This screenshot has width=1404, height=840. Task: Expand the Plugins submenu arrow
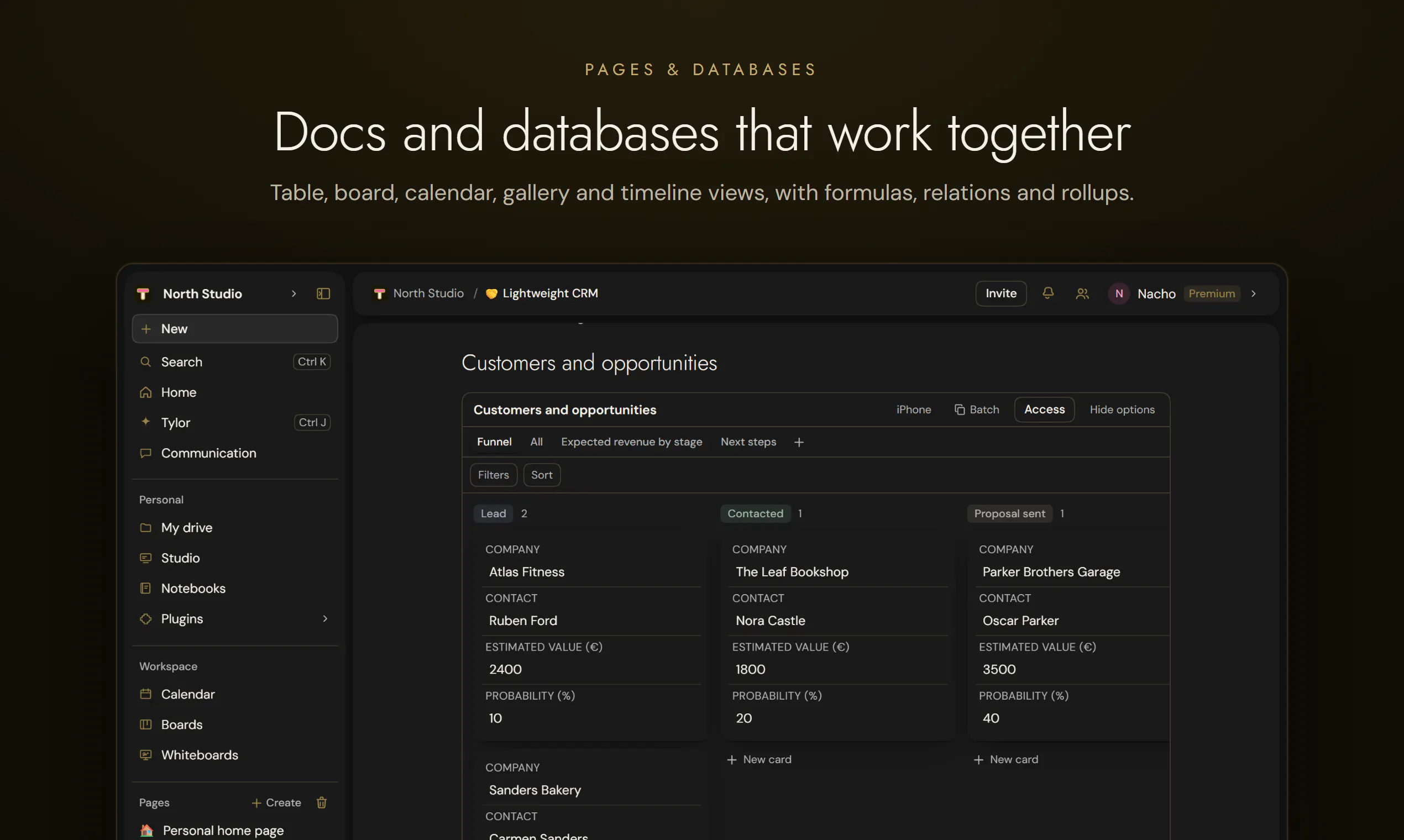325,618
